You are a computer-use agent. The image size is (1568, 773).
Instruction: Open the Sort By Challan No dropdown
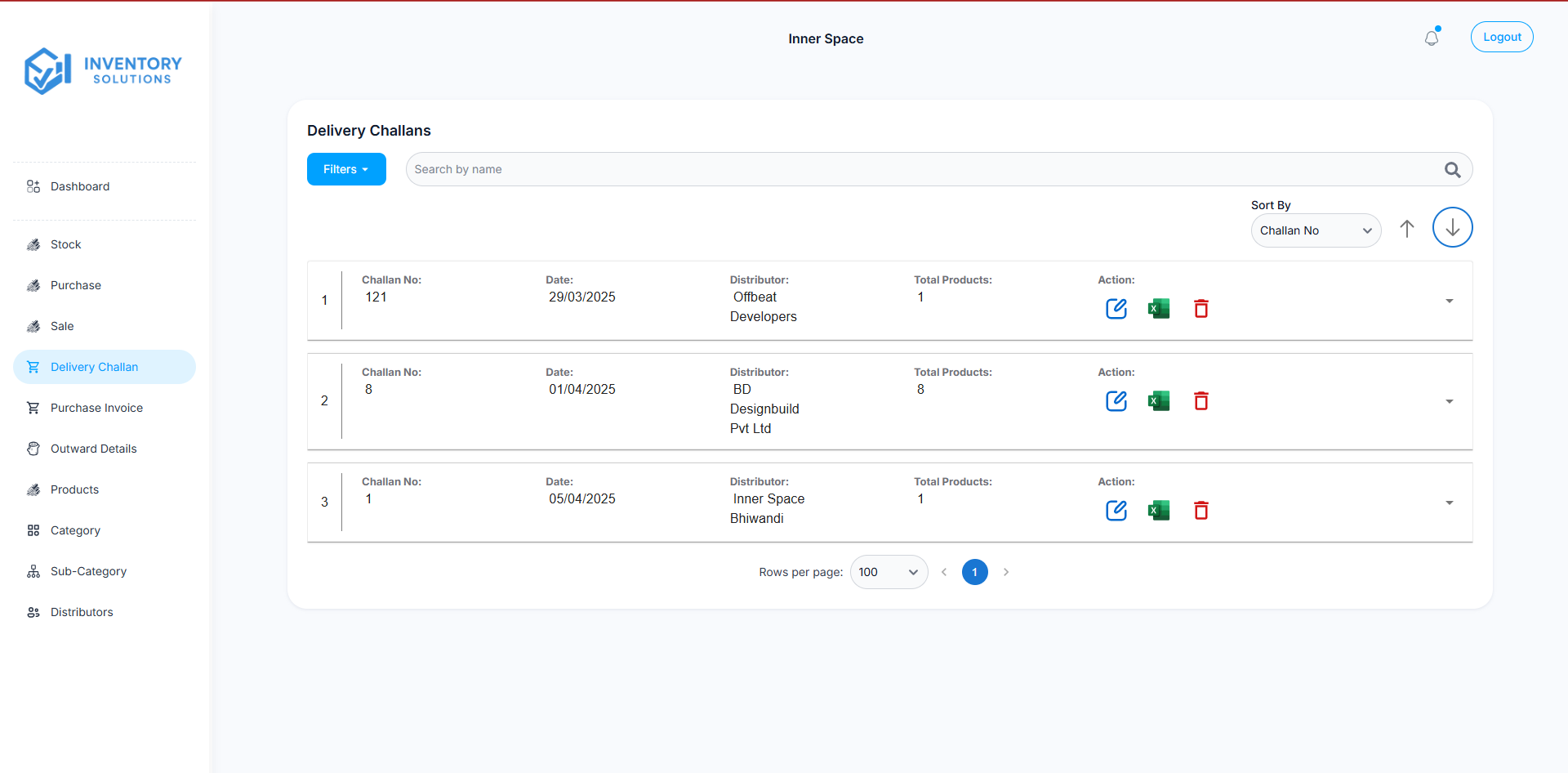click(1316, 230)
